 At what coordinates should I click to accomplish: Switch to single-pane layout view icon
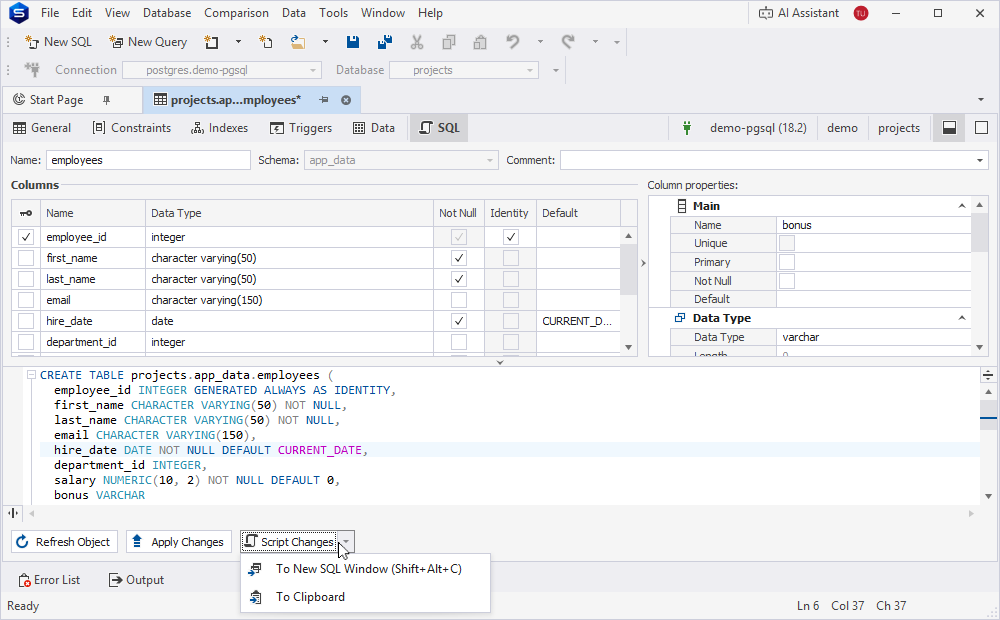coord(982,128)
